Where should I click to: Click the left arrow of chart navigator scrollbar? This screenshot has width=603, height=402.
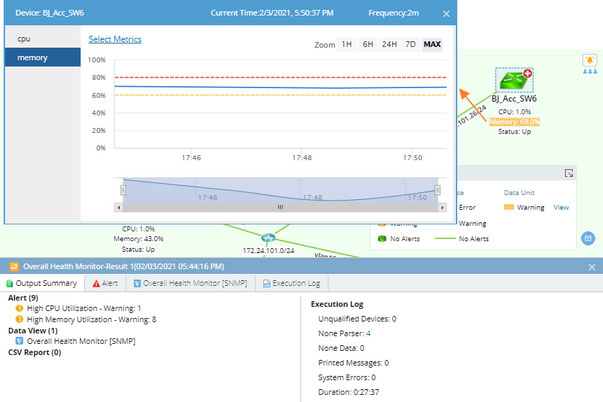pos(118,207)
